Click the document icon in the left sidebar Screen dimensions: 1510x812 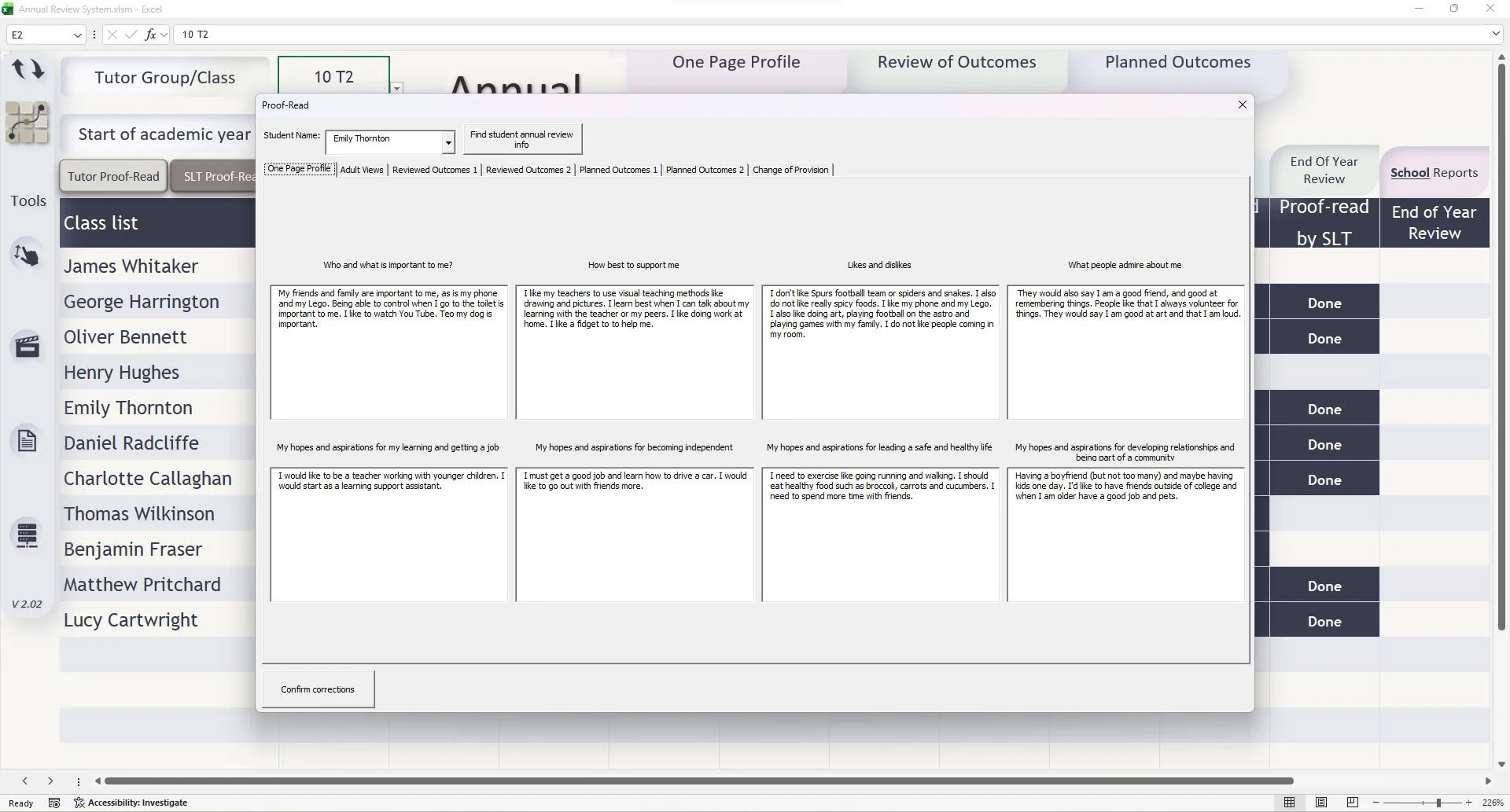28,441
